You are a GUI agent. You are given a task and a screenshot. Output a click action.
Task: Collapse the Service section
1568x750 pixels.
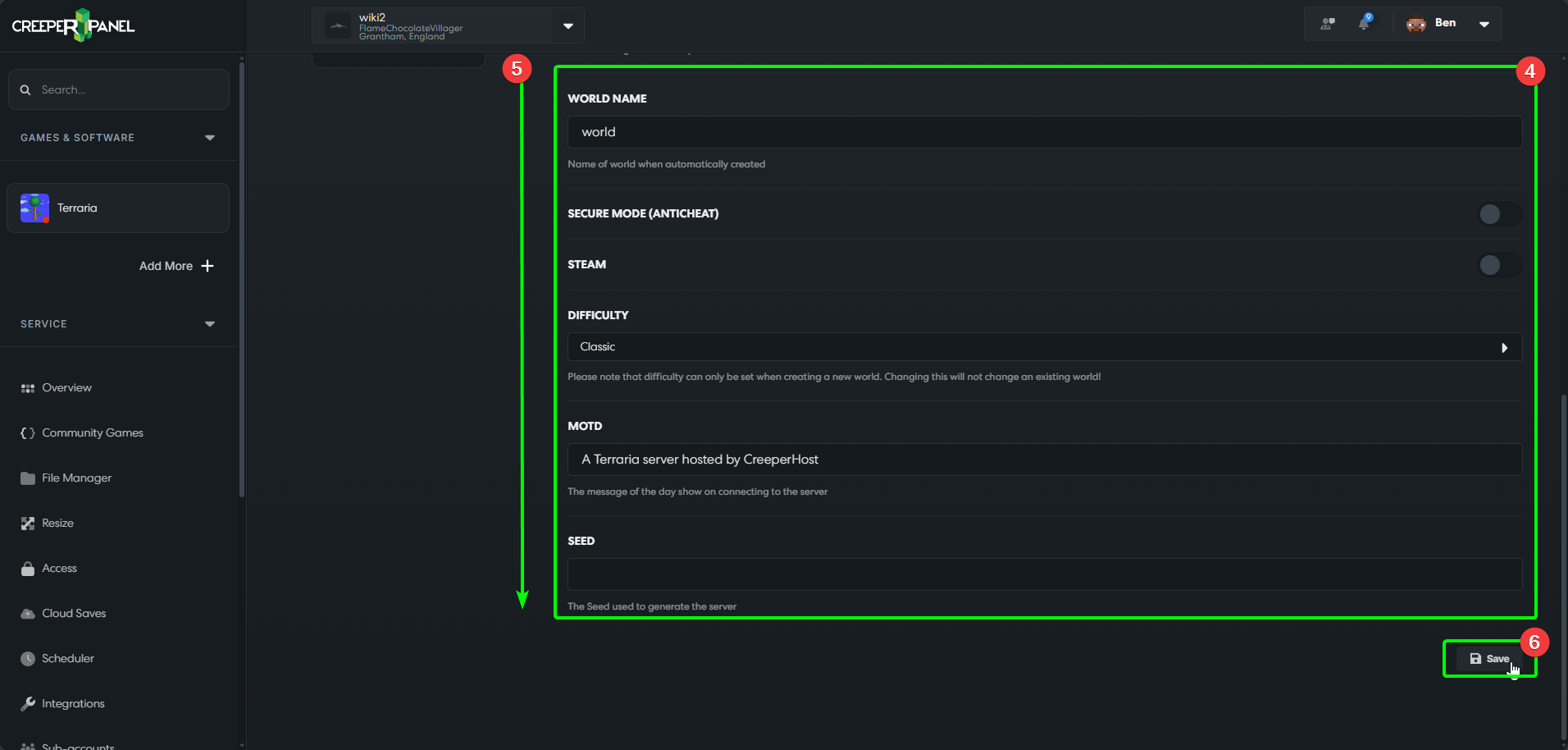[x=210, y=323]
